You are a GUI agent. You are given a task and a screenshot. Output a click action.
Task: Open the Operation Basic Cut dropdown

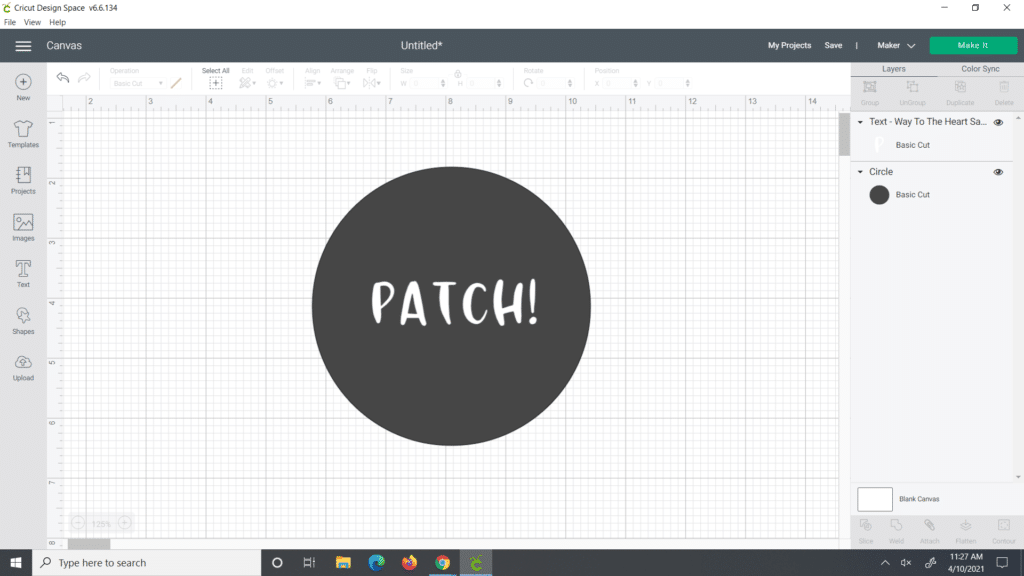tap(137, 84)
